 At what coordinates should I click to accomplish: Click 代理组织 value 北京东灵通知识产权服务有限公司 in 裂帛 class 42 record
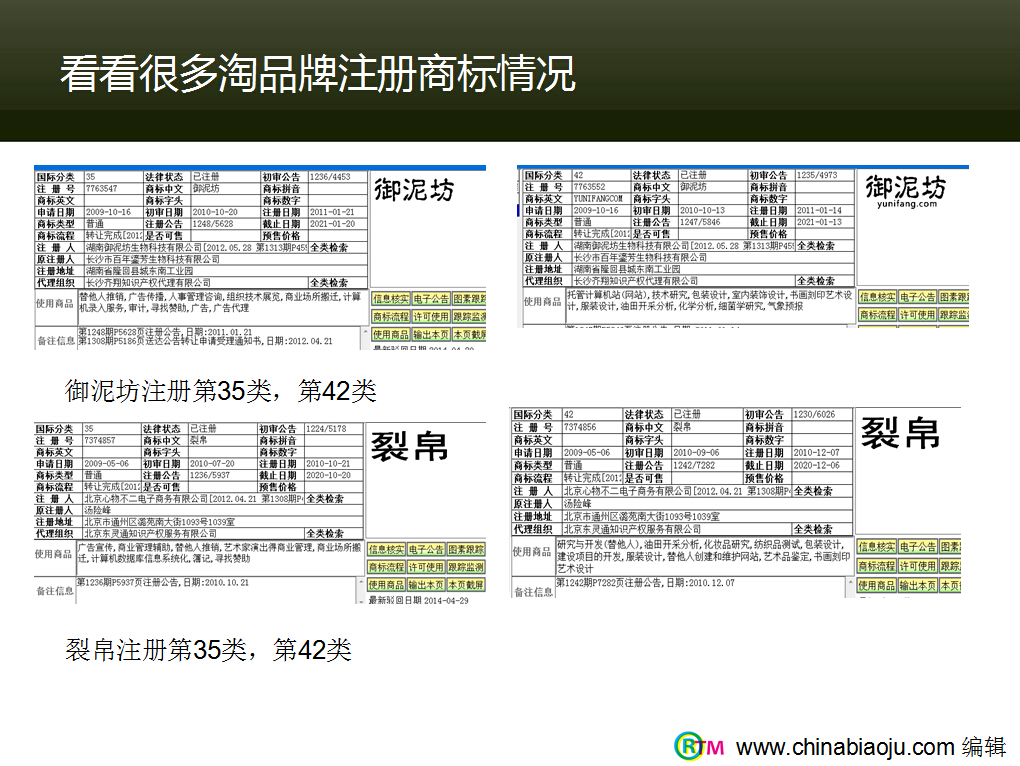pos(632,529)
